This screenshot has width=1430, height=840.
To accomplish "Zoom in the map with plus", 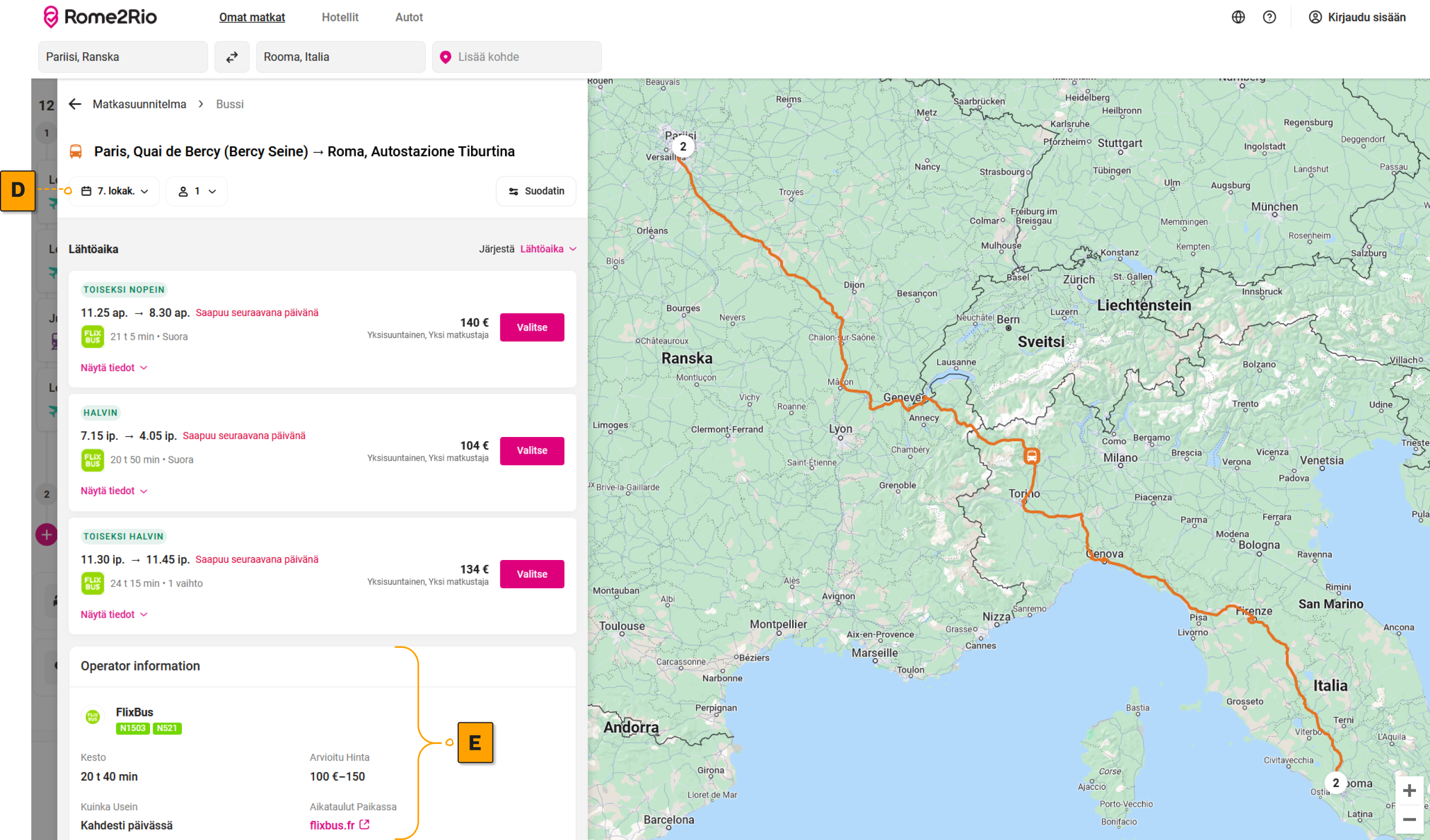I will (1409, 791).
